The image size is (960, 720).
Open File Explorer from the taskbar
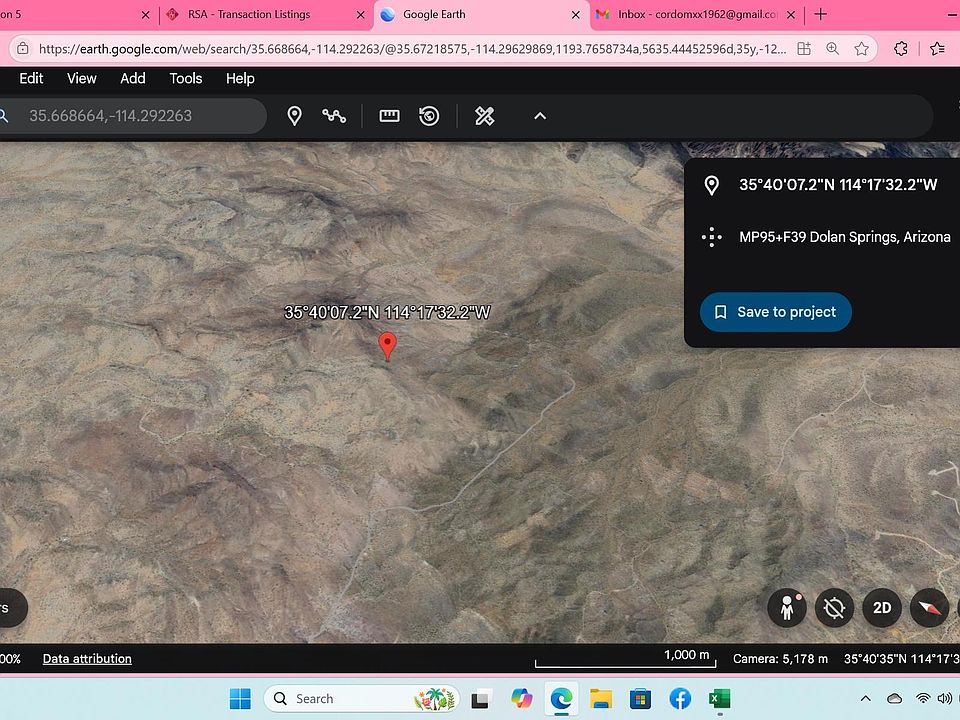click(x=601, y=699)
